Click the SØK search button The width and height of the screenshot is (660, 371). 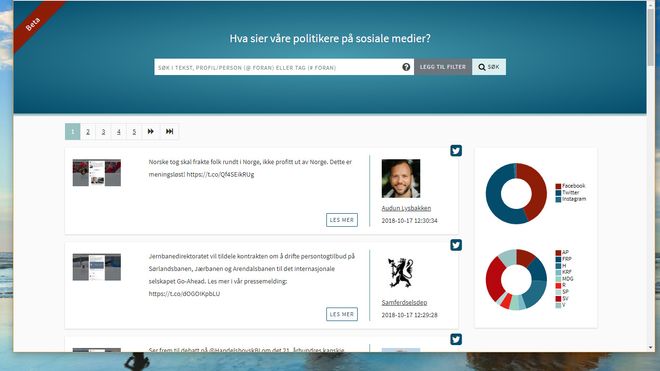coord(489,67)
